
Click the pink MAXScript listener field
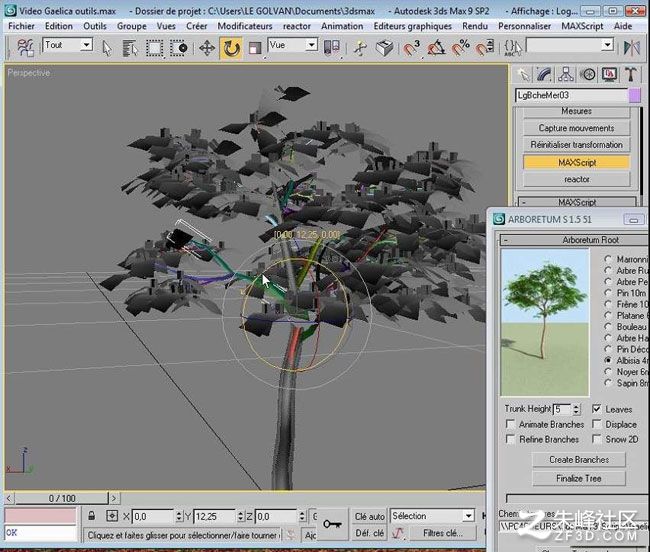click(41, 516)
